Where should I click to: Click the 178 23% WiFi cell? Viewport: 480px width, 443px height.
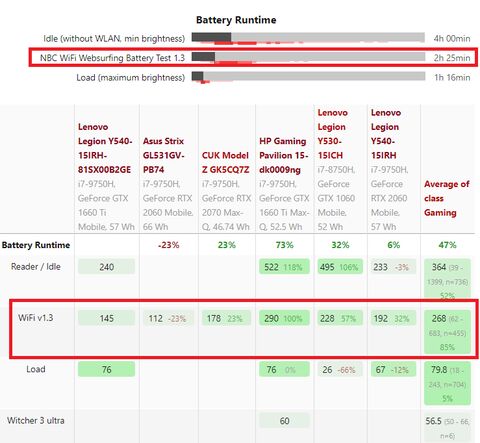click(x=226, y=318)
